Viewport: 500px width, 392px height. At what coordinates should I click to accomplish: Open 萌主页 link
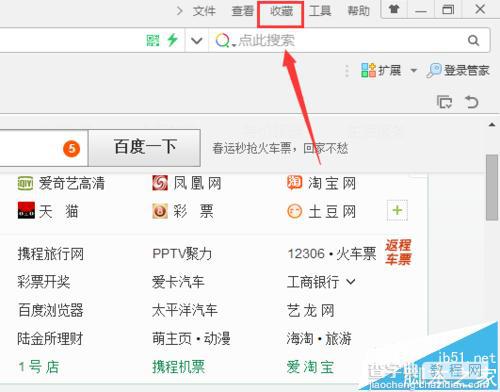click(x=172, y=339)
